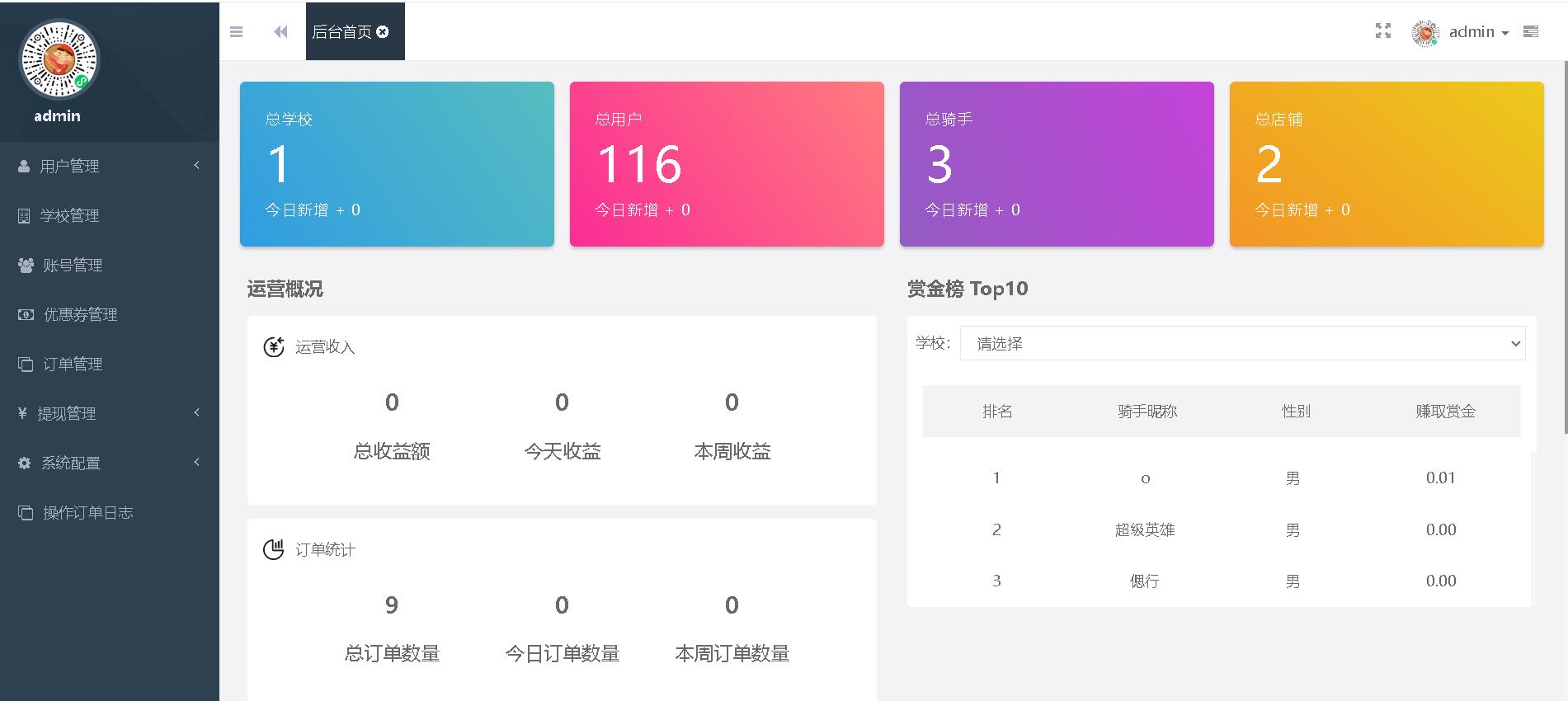Click the double-arrow tabs back icon
The width and height of the screenshot is (1568, 701).
tap(280, 32)
